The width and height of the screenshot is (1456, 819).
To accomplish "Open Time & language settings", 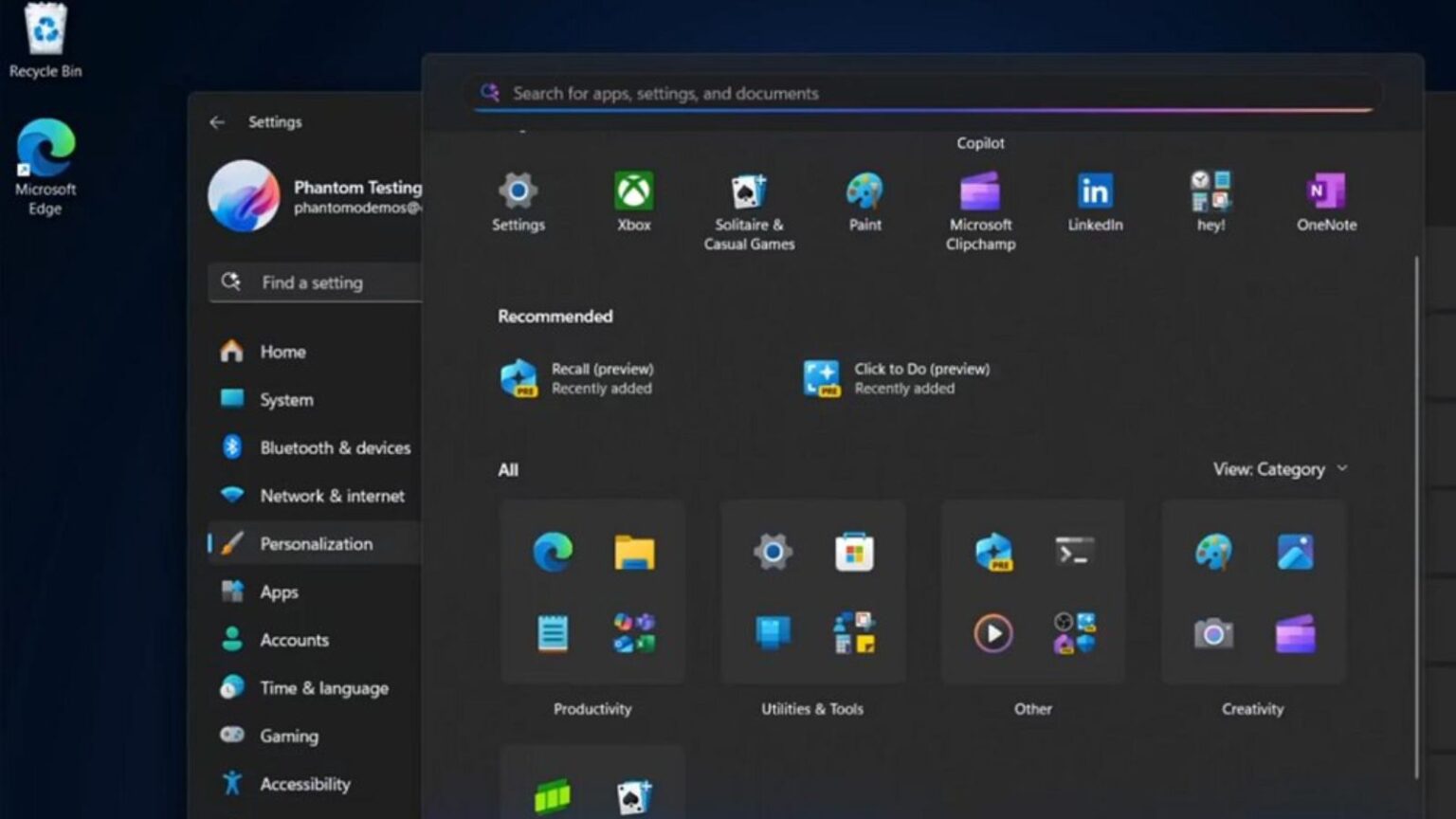I will click(315, 688).
